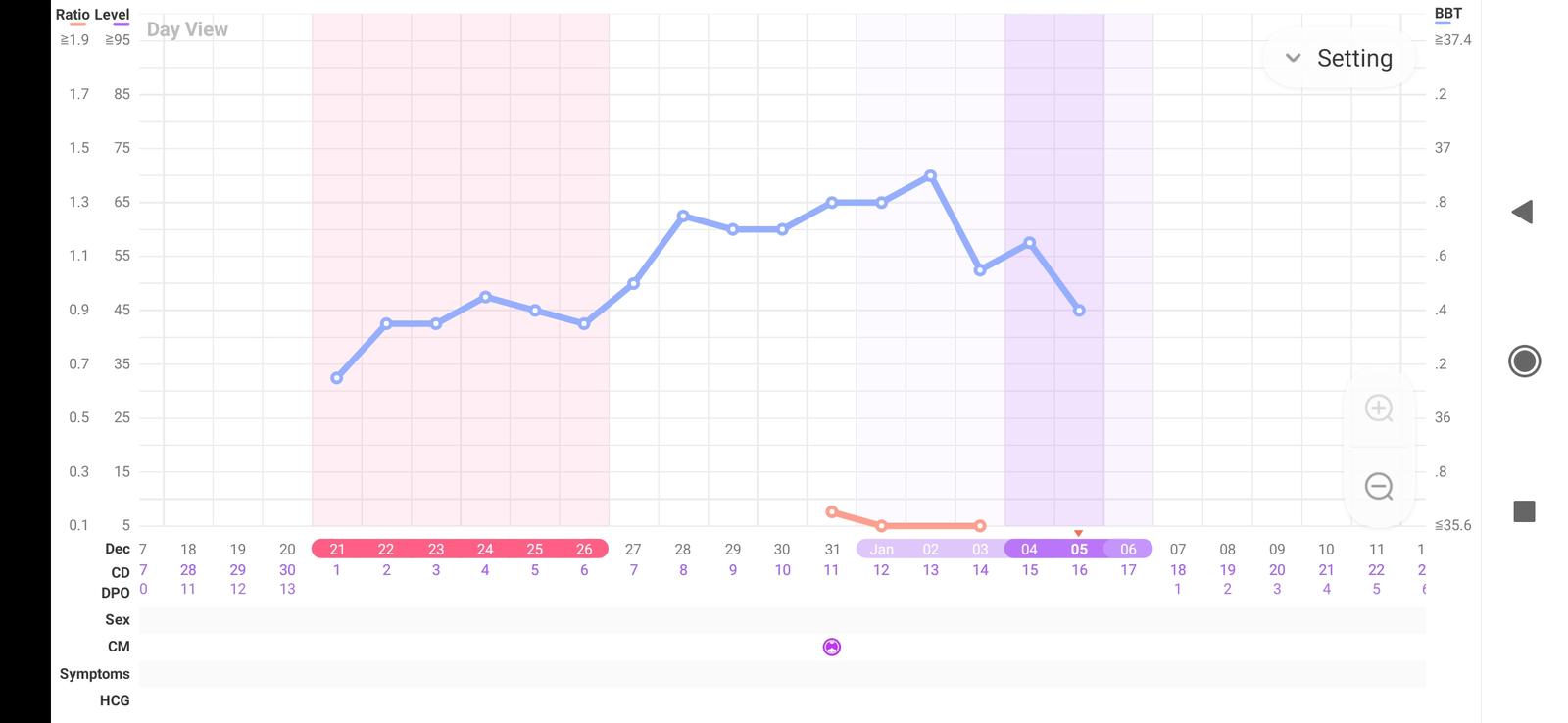
Task: Click the BBT data point on Dec 28
Action: coord(683,216)
